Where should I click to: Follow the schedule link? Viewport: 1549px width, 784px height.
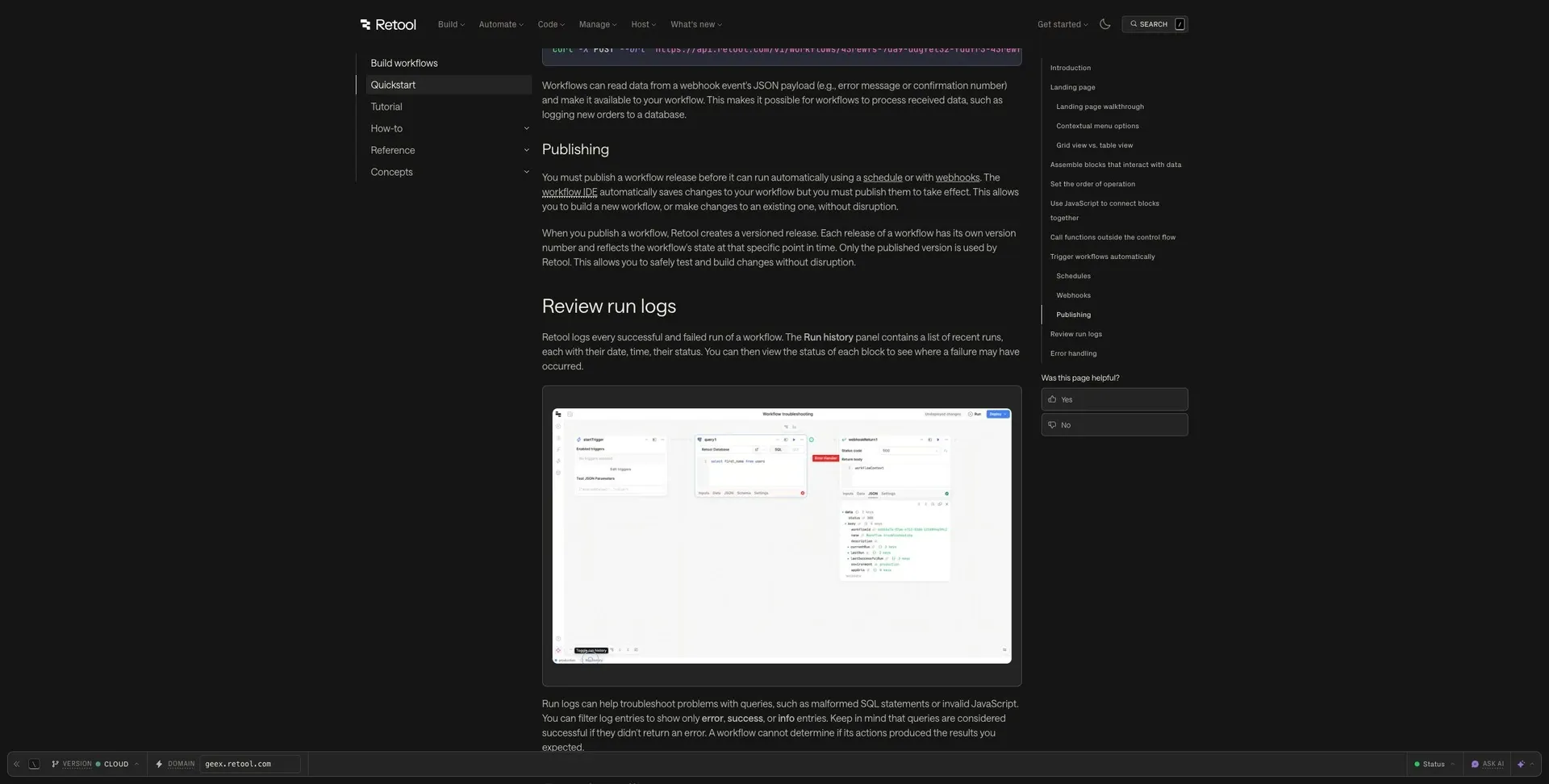coord(883,177)
